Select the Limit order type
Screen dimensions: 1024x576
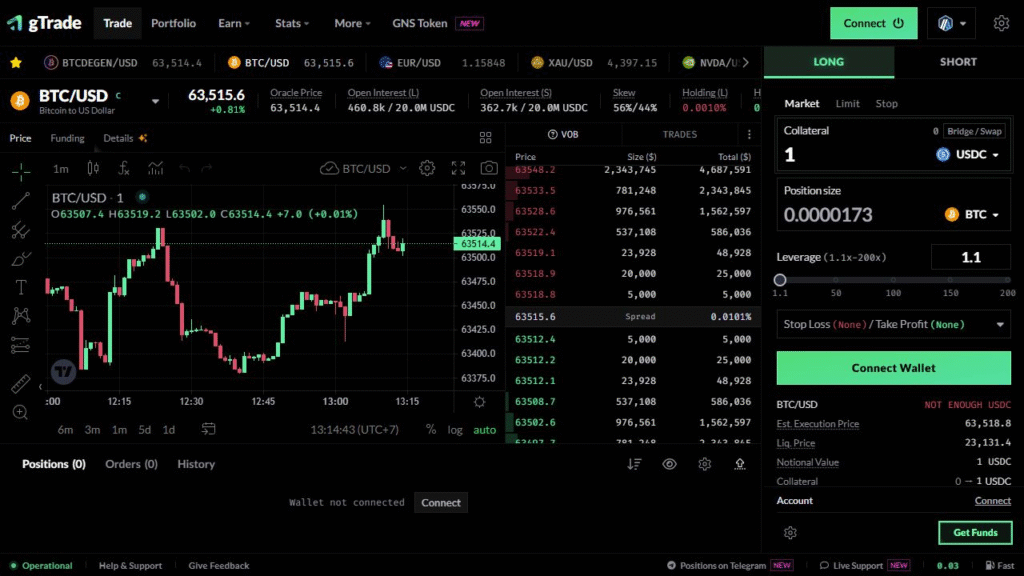click(848, 103)
